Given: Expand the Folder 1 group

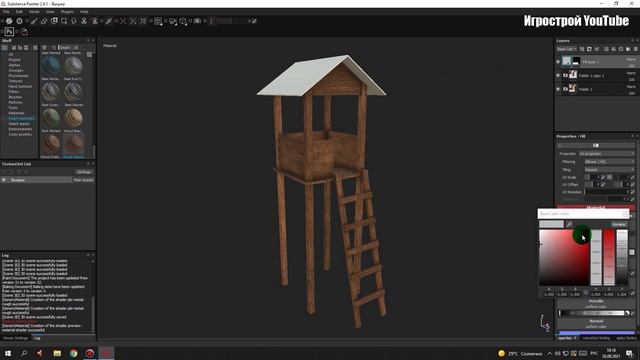Looking at the screenshot, I should coord(565,89).
